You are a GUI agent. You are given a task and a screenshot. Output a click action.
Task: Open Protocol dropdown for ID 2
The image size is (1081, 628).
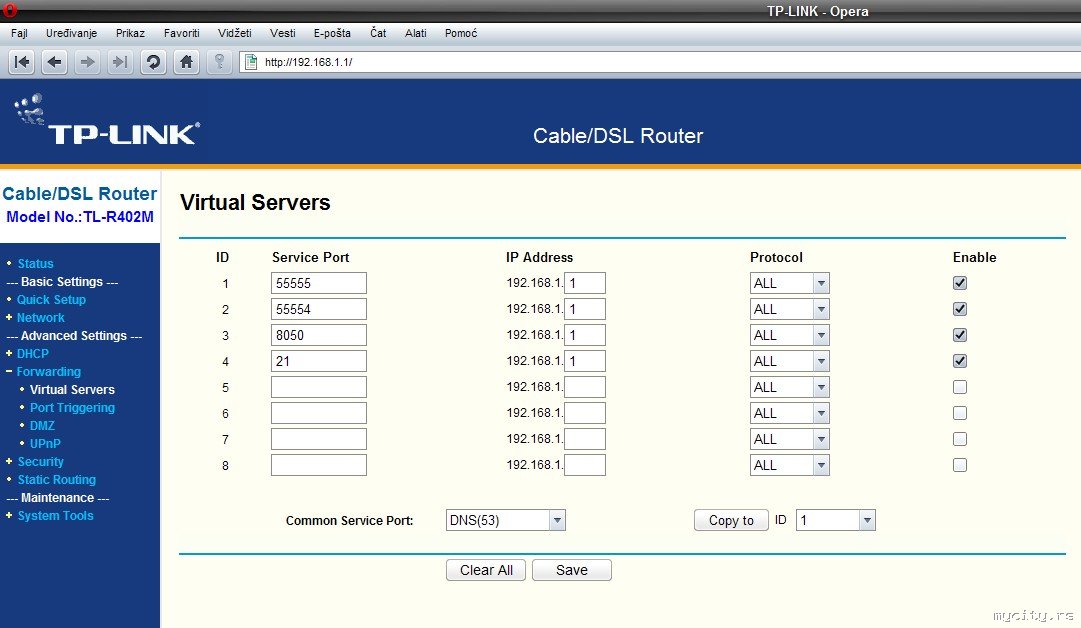click(789, 309)
